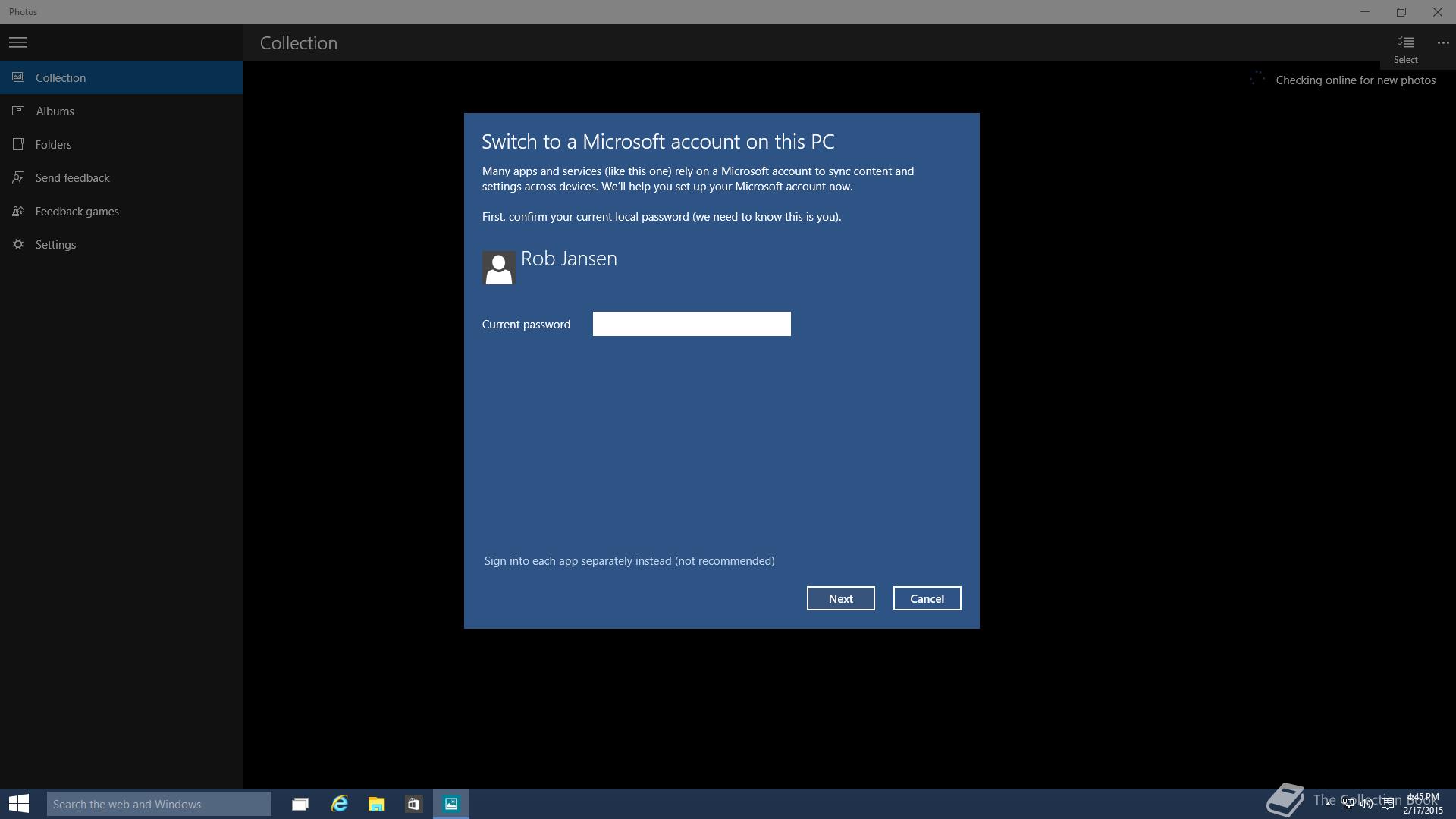Cancel the Microsoft account dialog
1456x819 pixels.
tap(927, 598)
